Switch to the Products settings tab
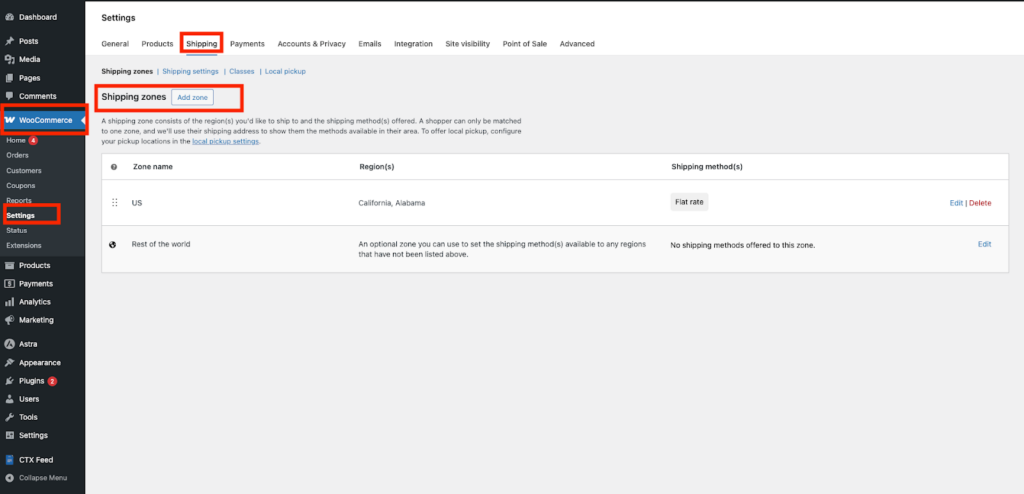 pyautogui.click(x=157, y=44)
